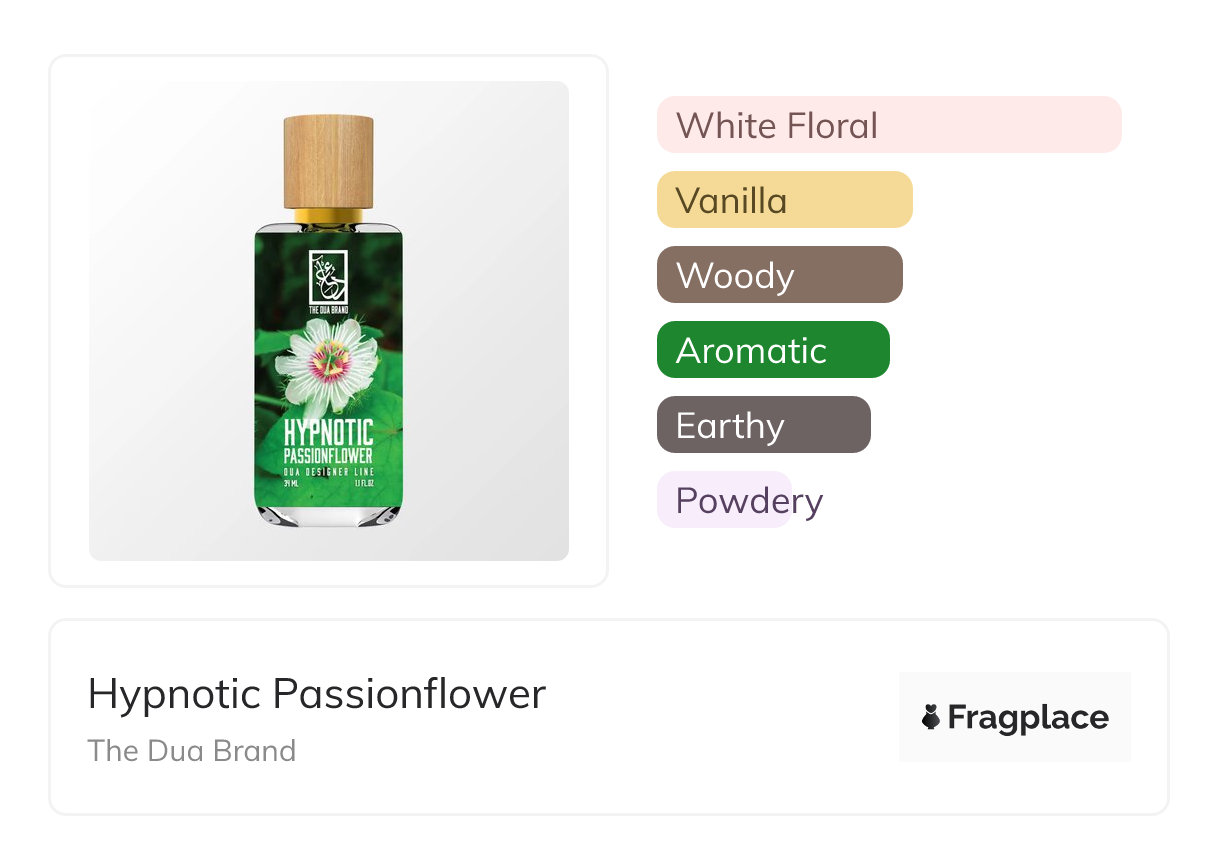The image size is (1218, 864).
Task: Click the 34 ML marking on the bottle
Action: (x=292, y=483)
